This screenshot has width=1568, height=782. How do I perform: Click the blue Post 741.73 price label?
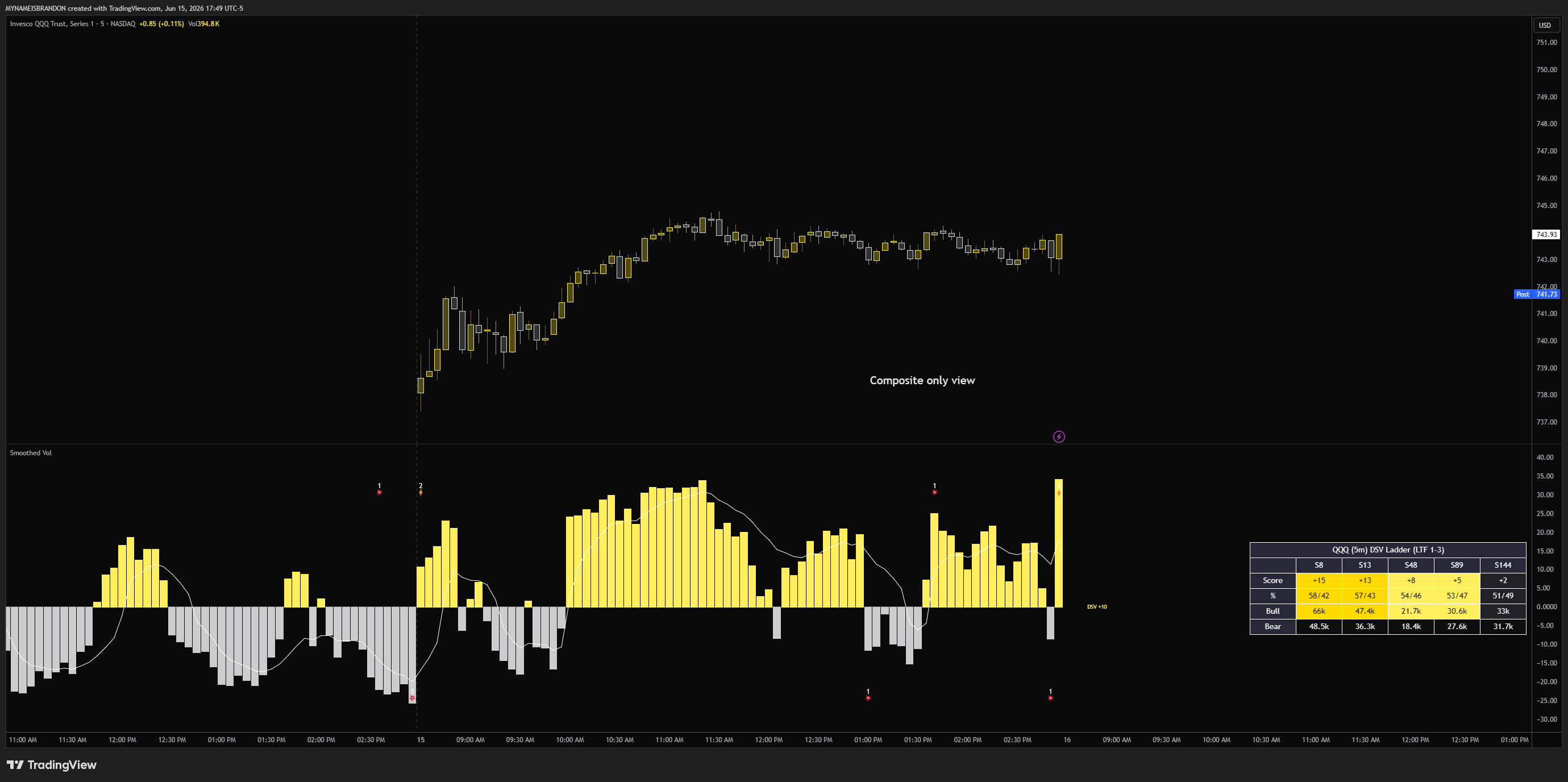pos(1537,294)
